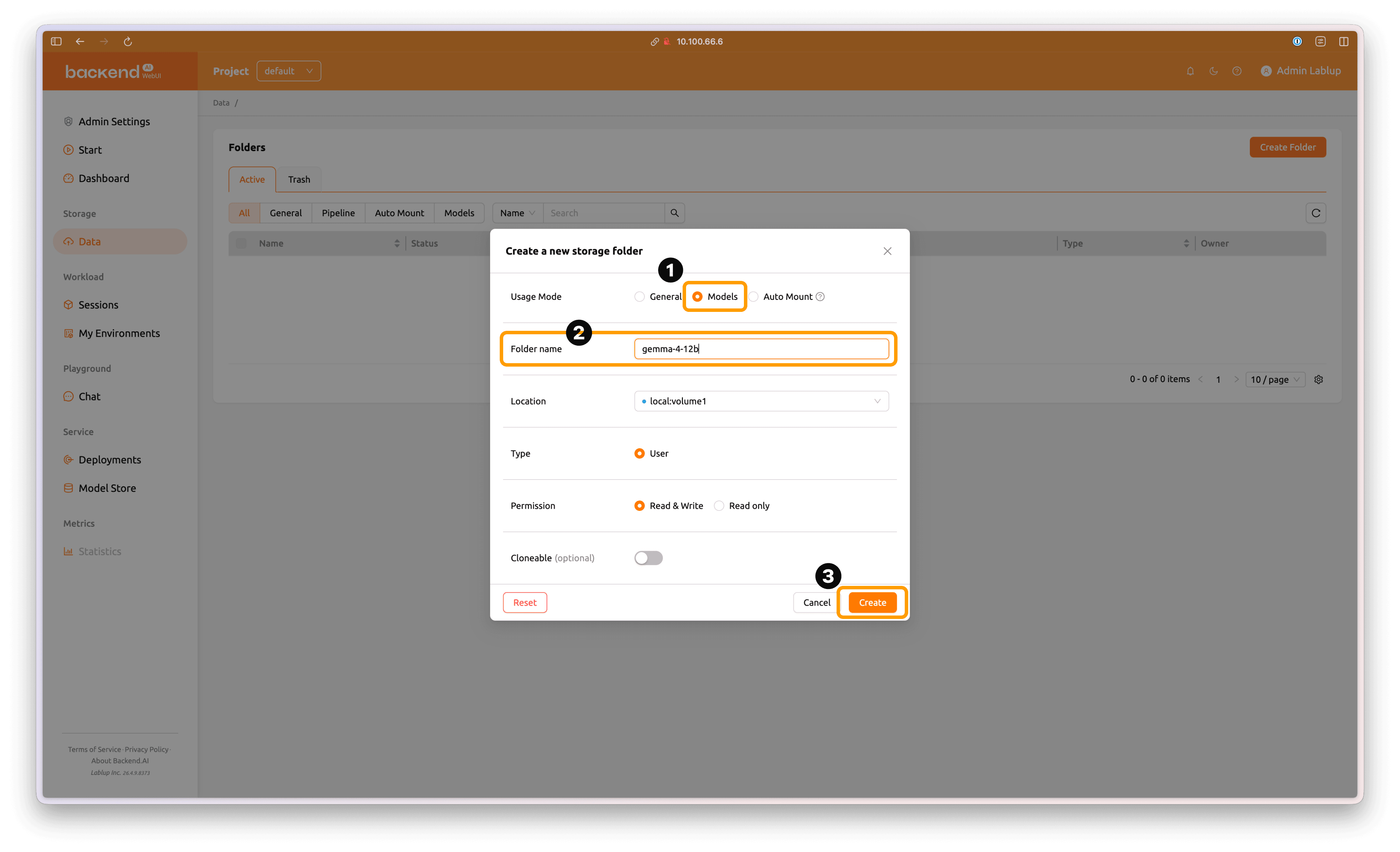Image resolution: width=1400 pixels, height=852 pixels.
Task: Switch to the Active folders tab
Action: point(252,179)
